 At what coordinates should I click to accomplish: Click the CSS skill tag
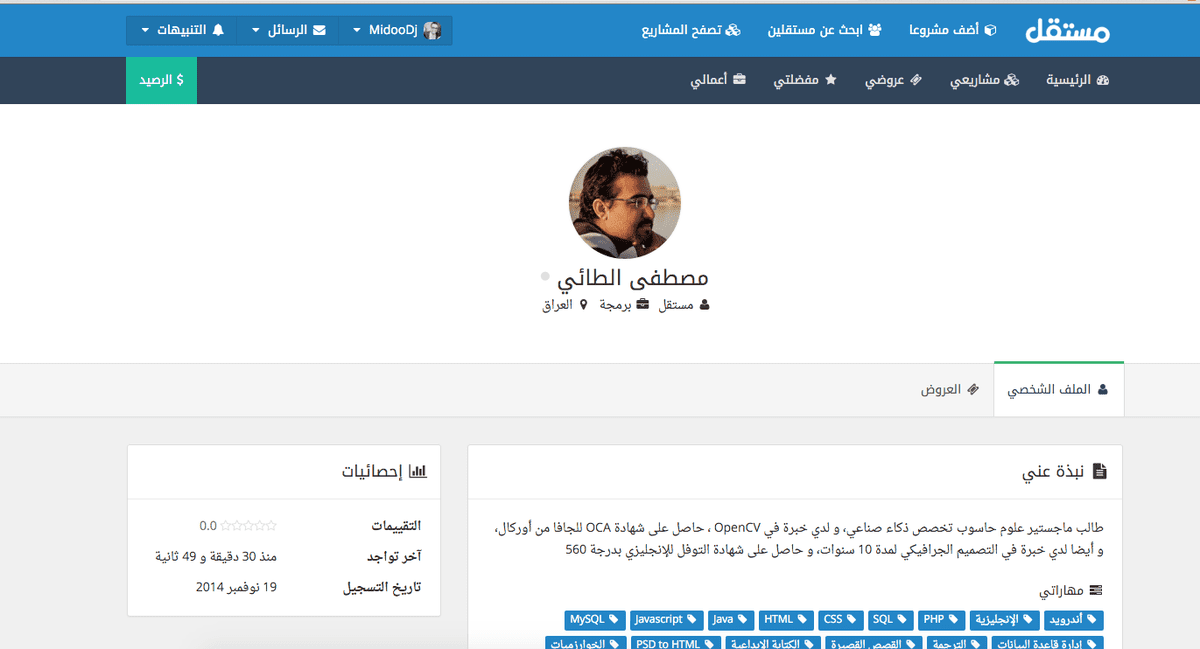pyautogui.click(x=840, y=620)
